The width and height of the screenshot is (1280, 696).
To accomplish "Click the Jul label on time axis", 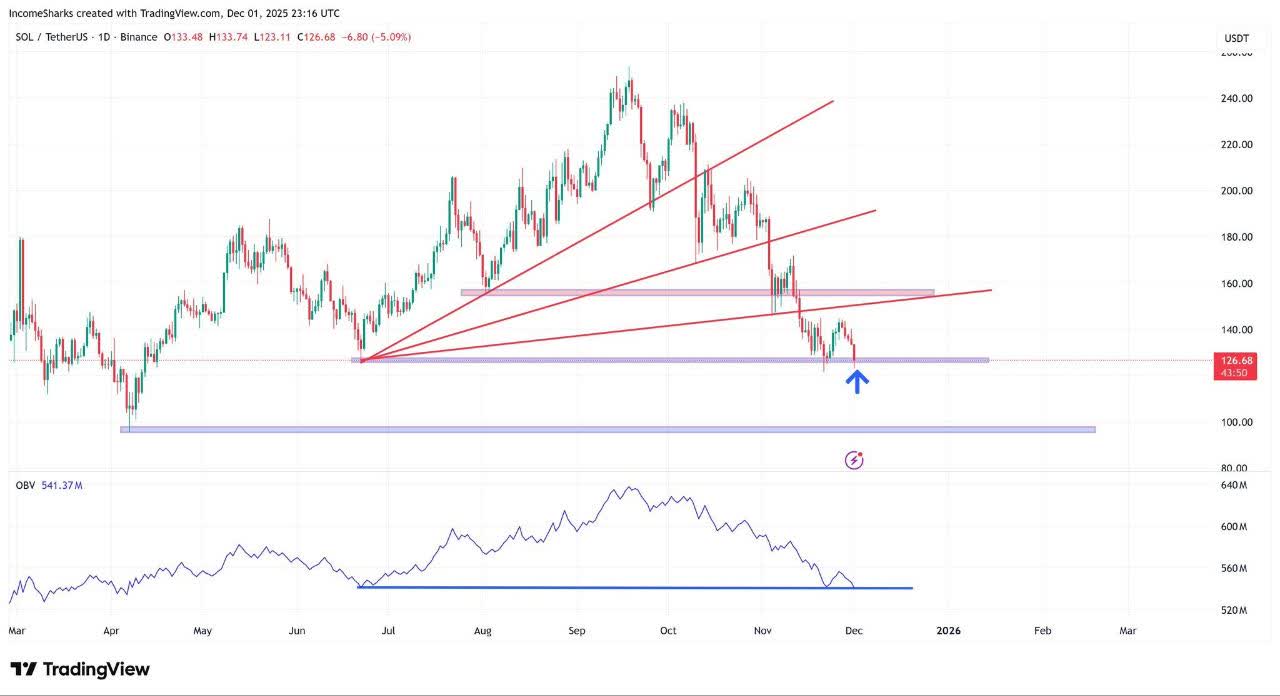I will 389,631.
